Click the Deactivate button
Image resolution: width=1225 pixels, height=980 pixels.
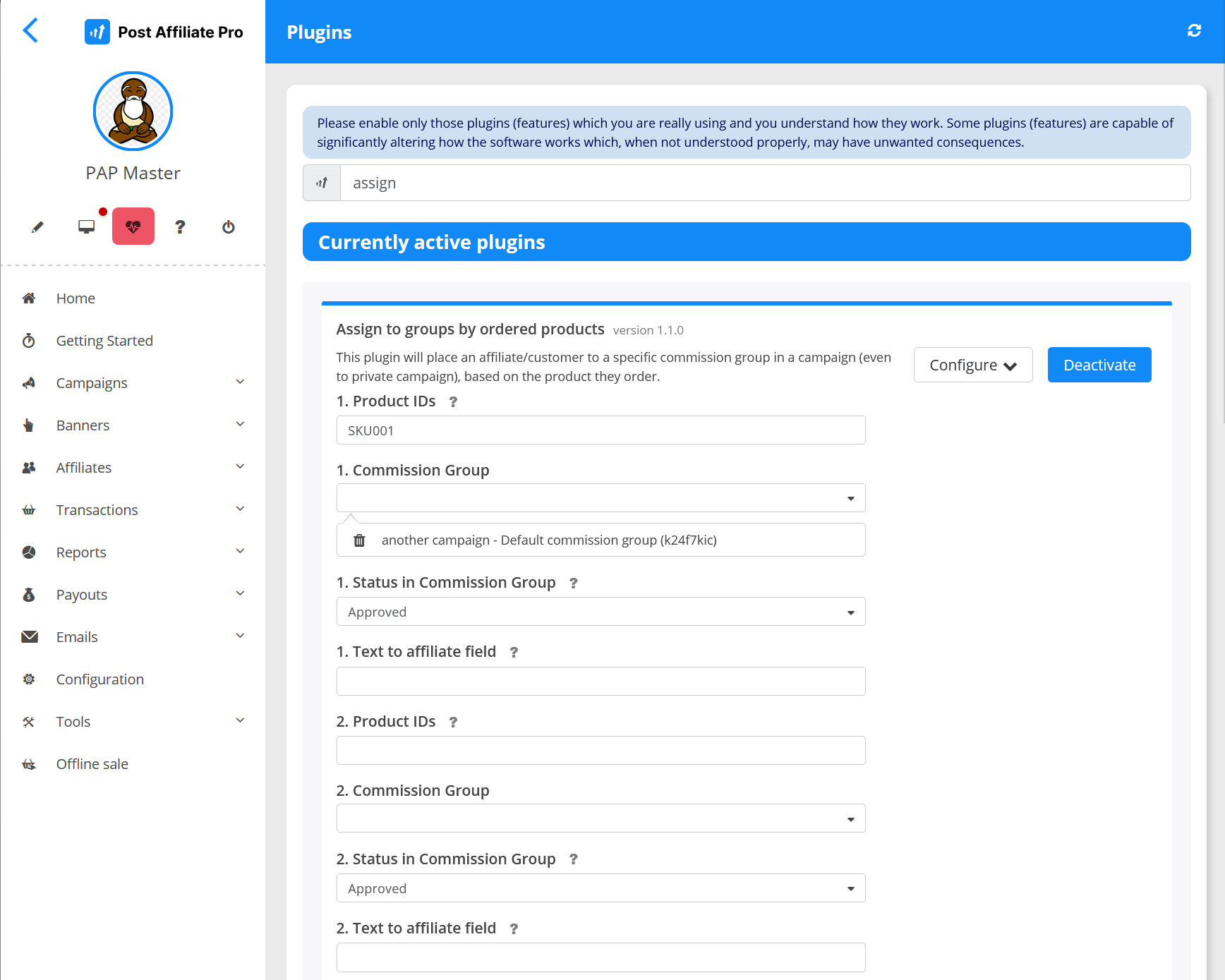pos(1099,365)
